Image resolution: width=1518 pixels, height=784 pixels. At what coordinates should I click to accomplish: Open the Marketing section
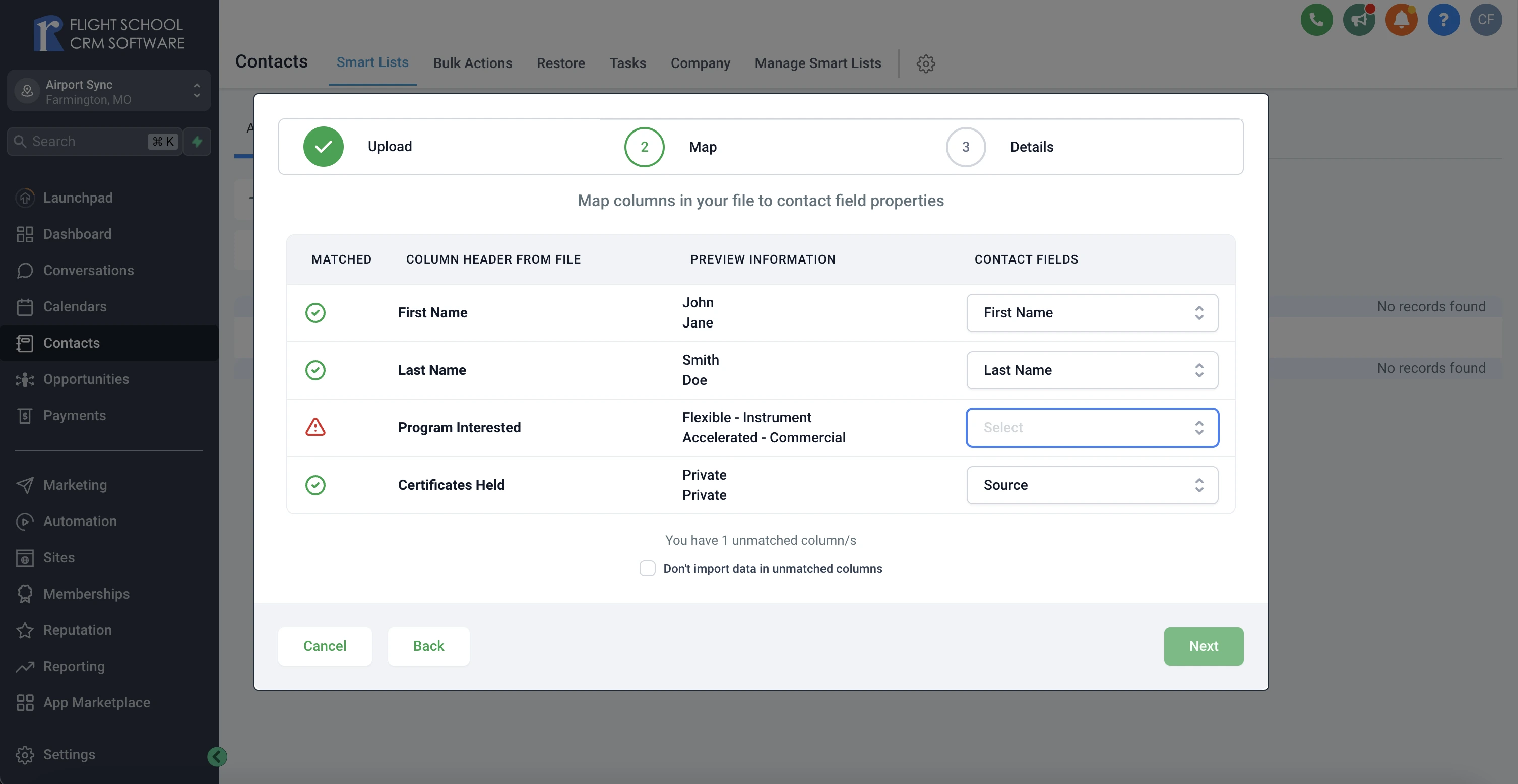pos(75,485)
